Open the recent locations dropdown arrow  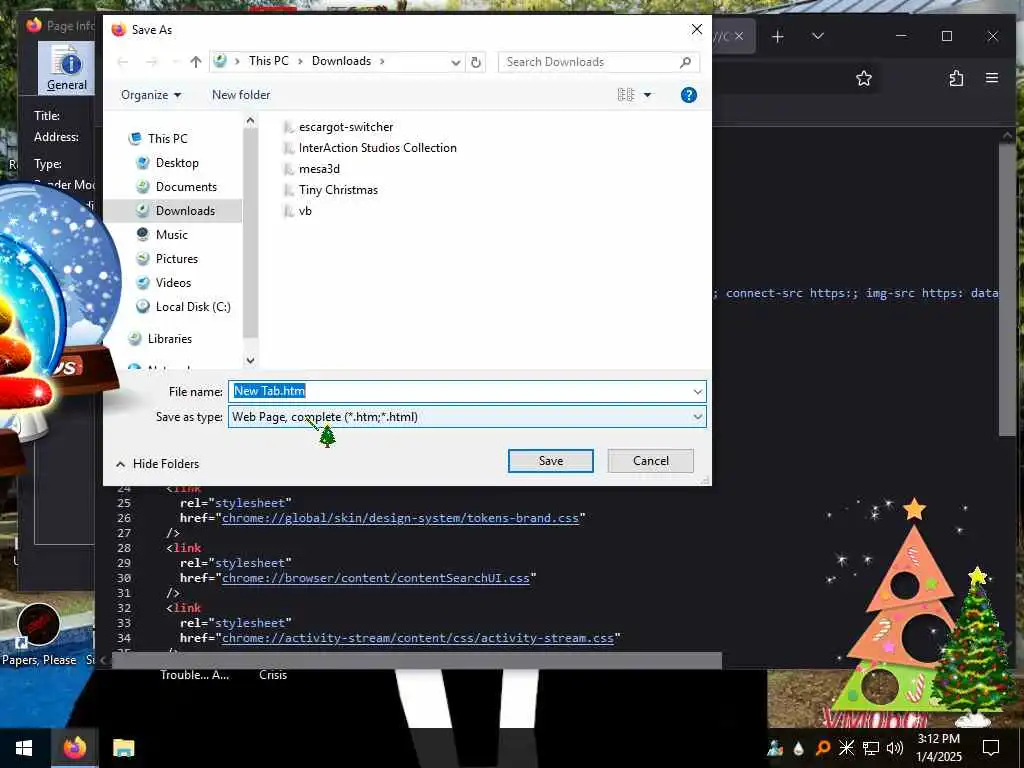175,62
